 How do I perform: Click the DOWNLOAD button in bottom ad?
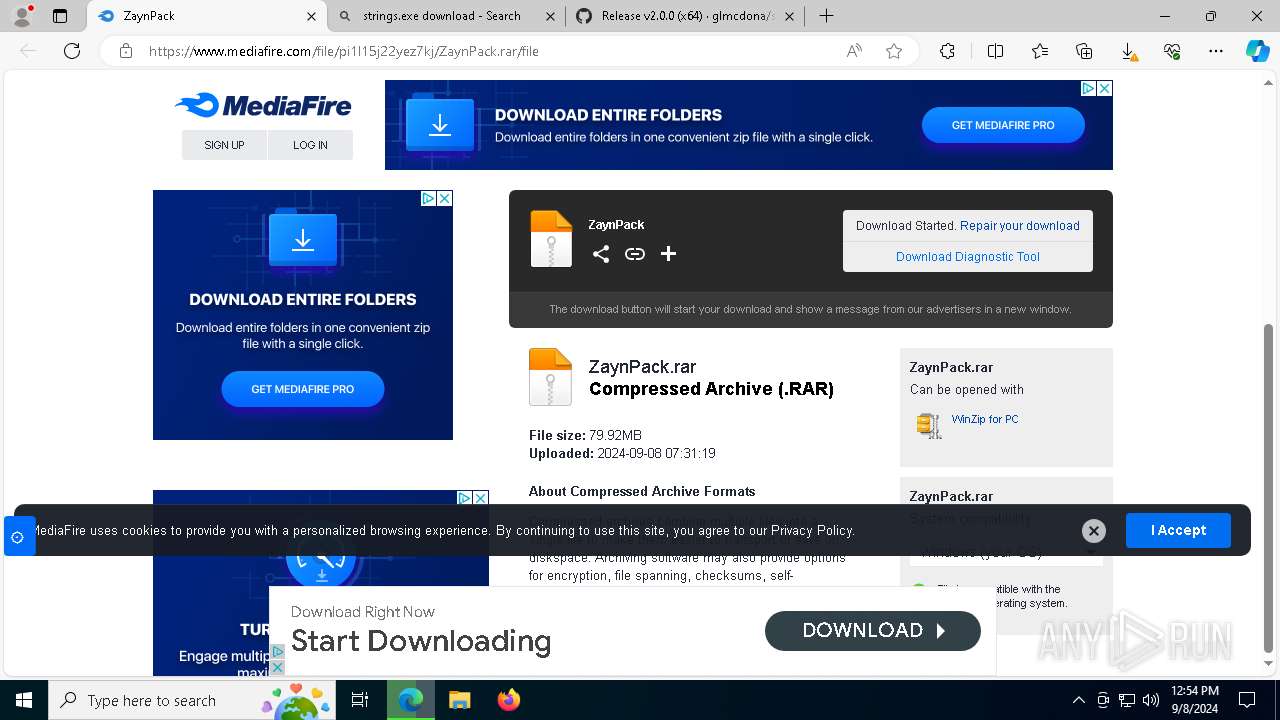point(873,631)
